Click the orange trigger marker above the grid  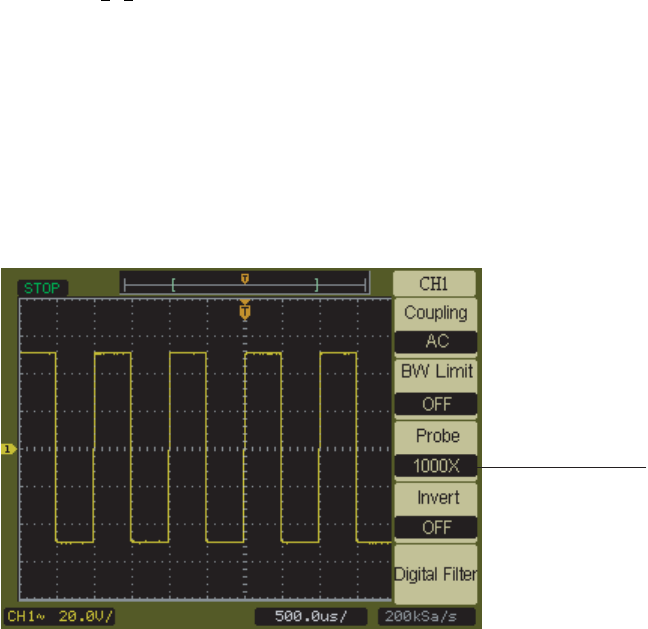[x=245, y=312]
